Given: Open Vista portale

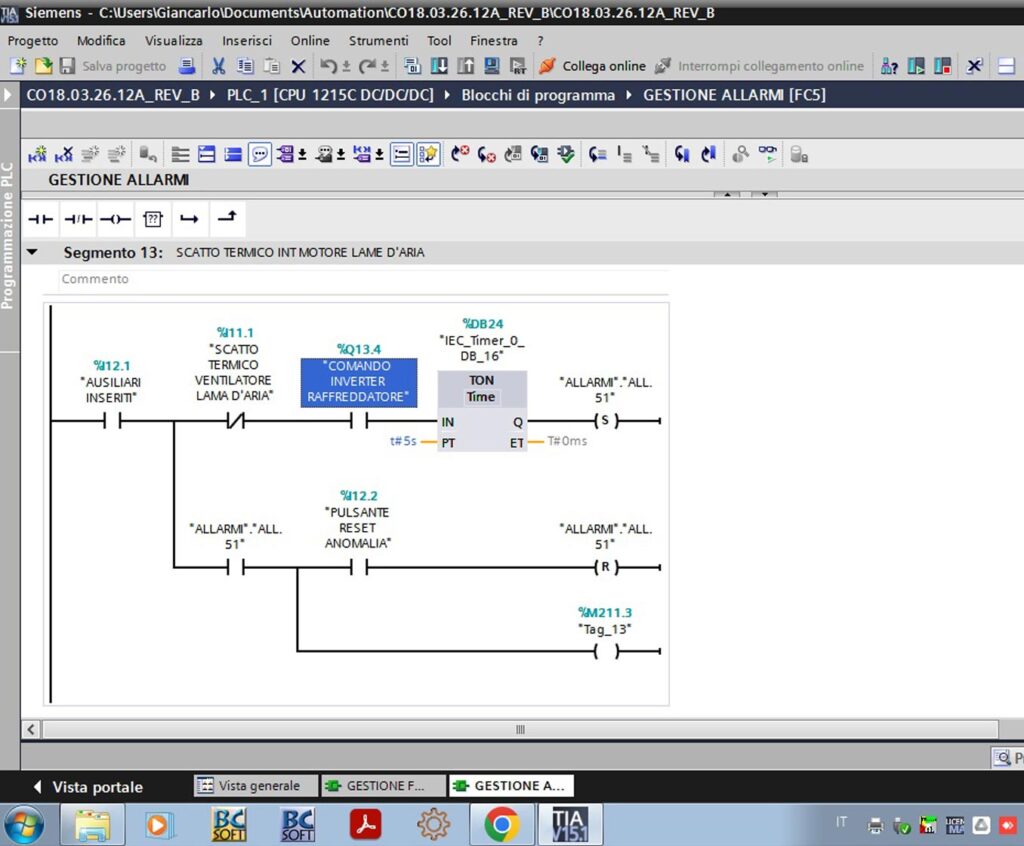Looking at the screenshot, I should pos(87,787).
